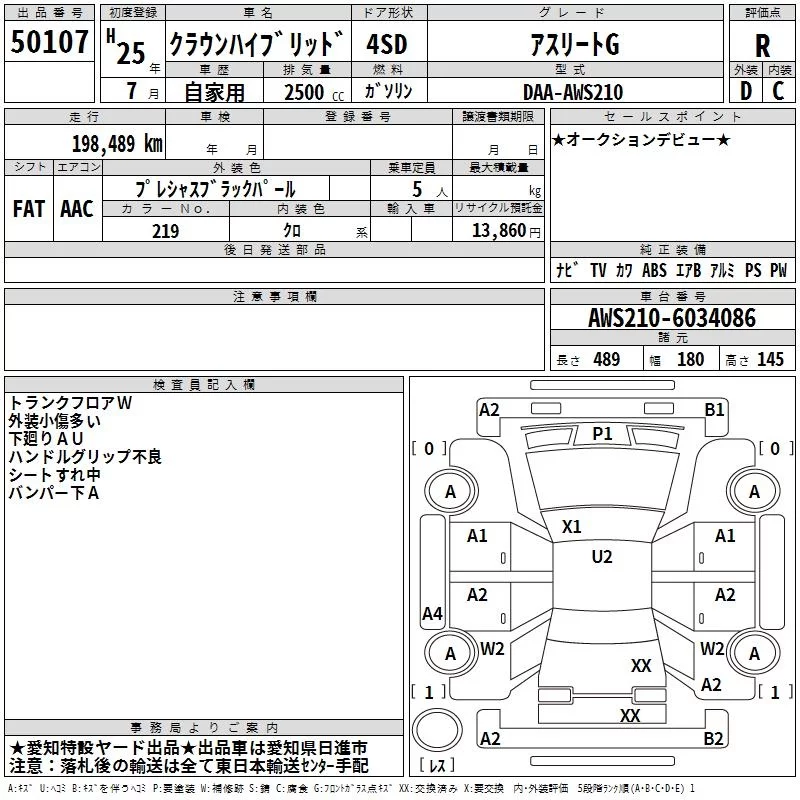Click chassis number AWS210-6034086
The height and width of the screenshot is (800, 800).
tap(672, 318)
